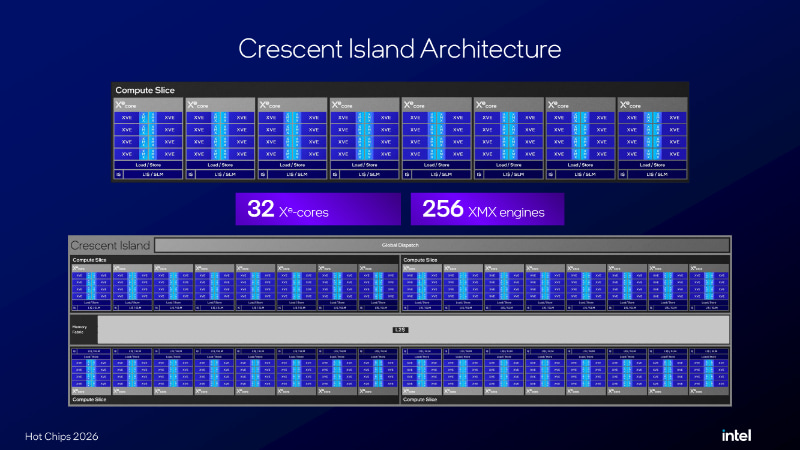This screenshot has width=800, height=450.
Task: Click the L2$ label in the cache block
Action: point(400,330)
